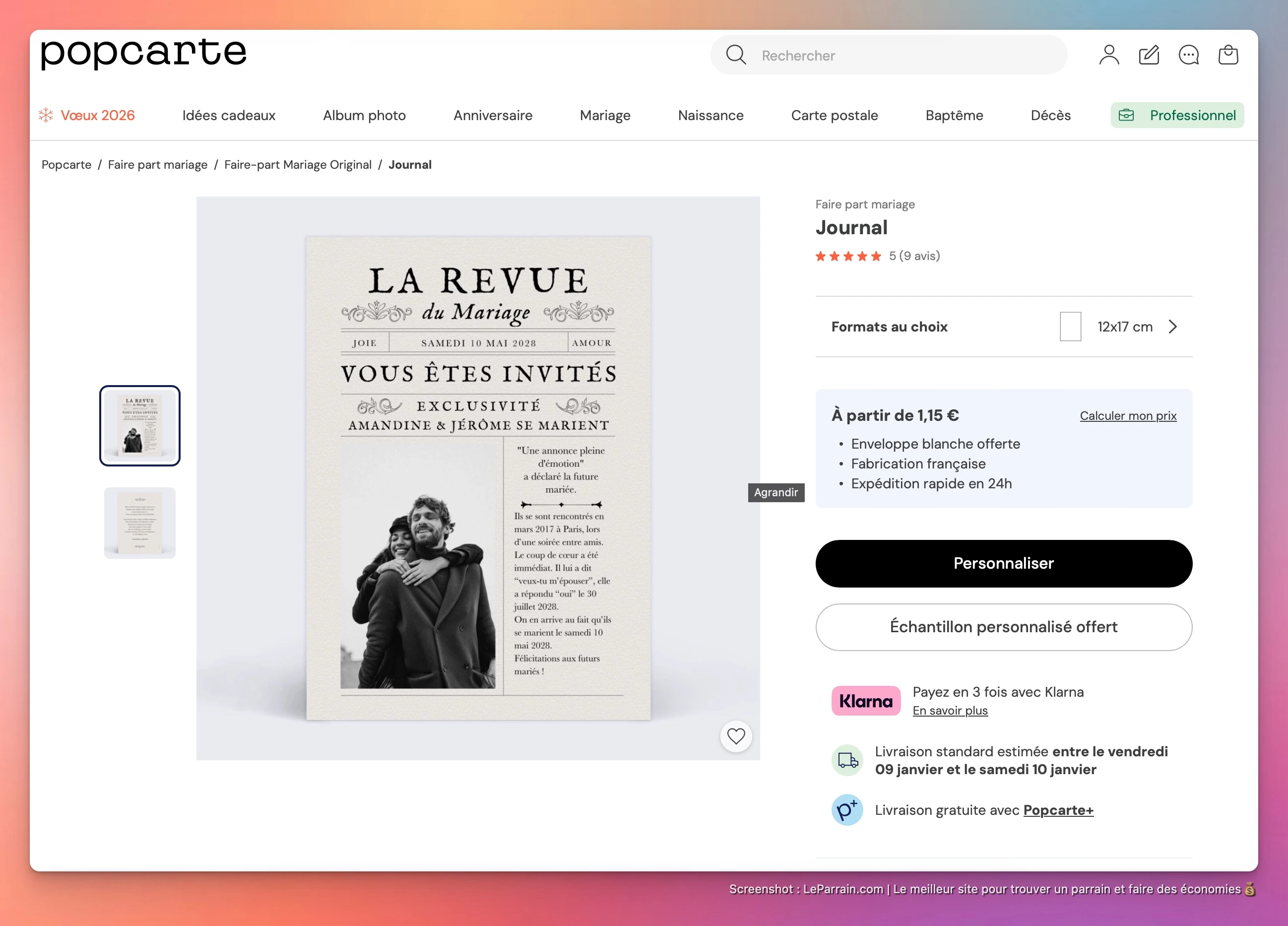Screen dimensions: 1288x926
Task: Open the Calculer mon prix link
Action: tap(1128, 415)
